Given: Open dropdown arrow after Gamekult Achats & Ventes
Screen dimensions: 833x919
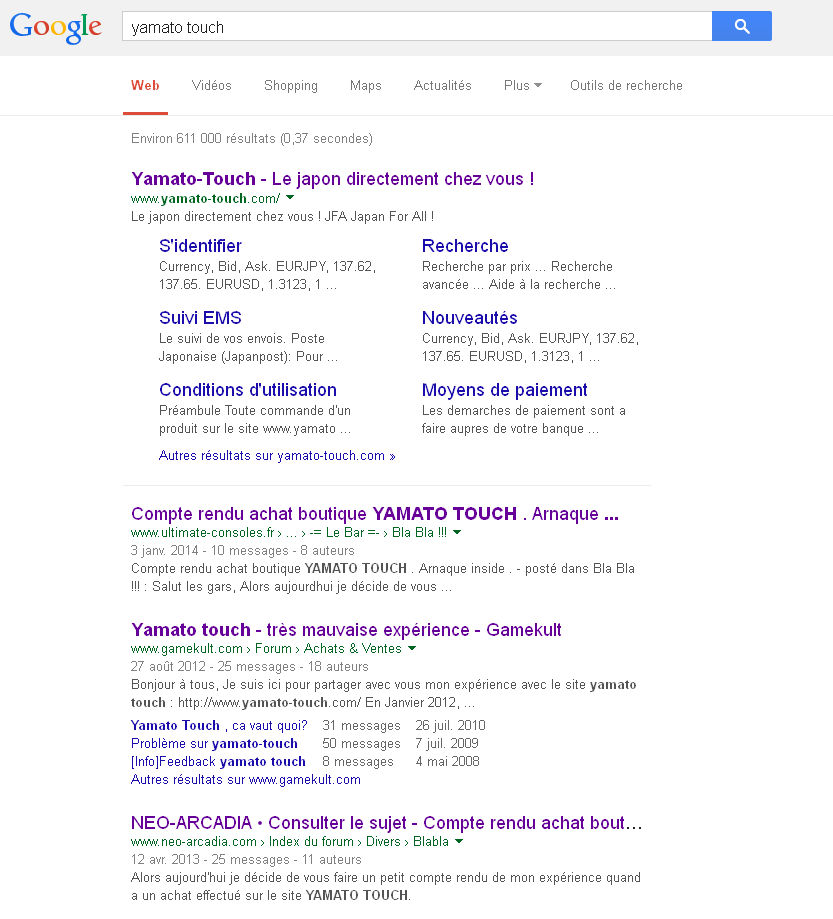Looking at the screenshot, I should tap(412, 649).
